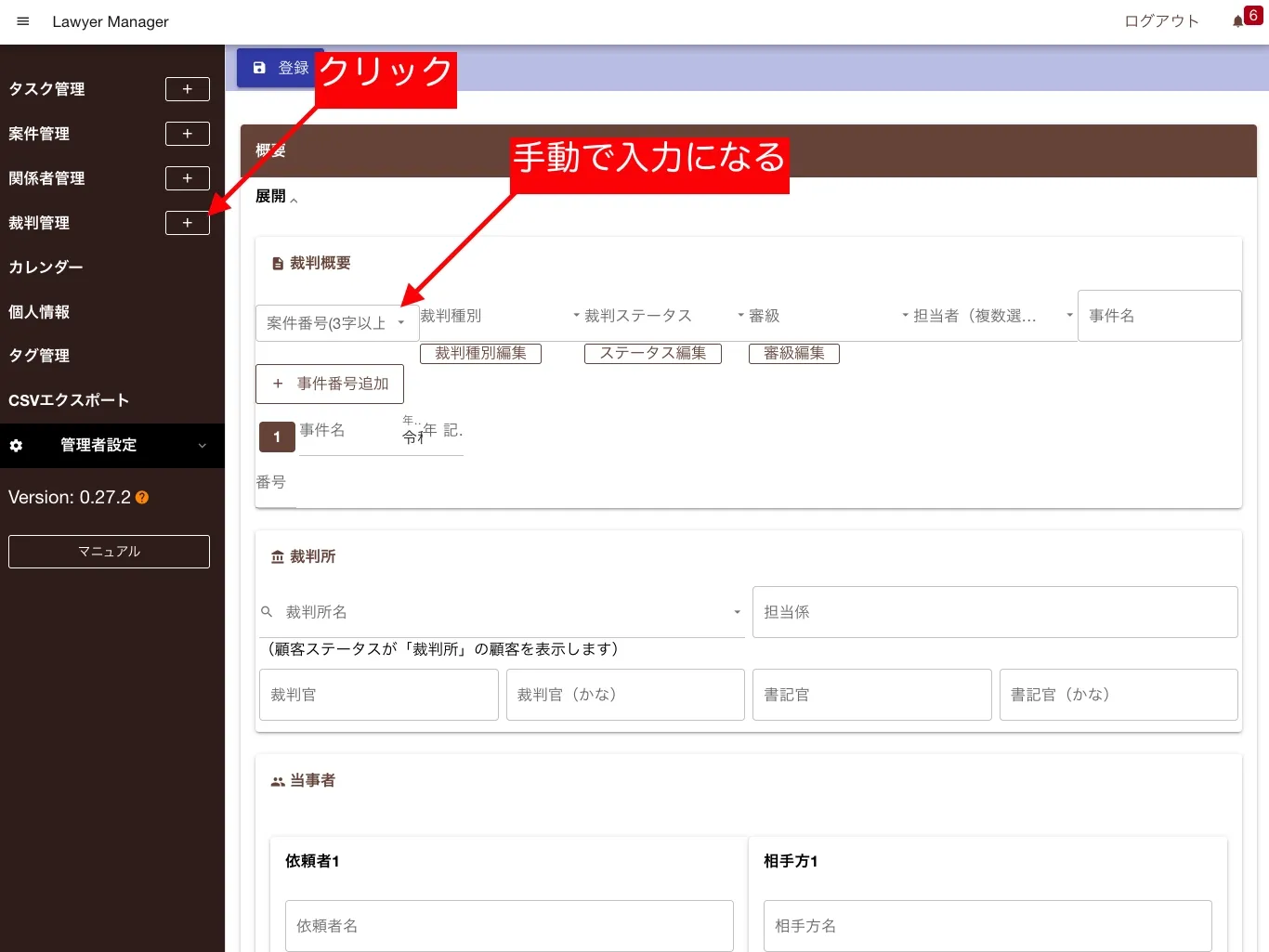Viewport: 1269px width, 952px height.
Task: Open the 審級 dropdown
Action: click(829, 316)
